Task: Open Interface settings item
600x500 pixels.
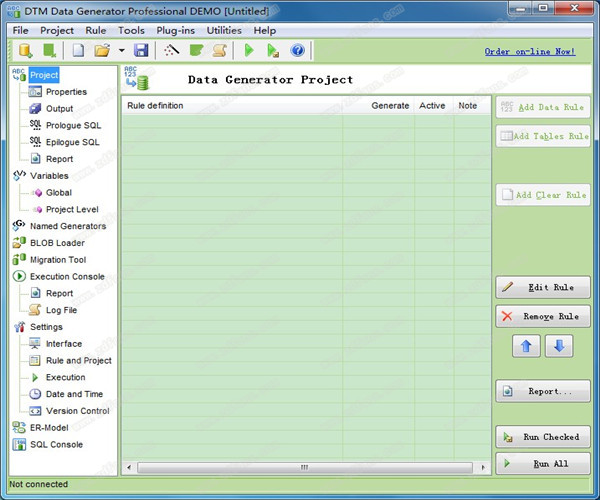Action: (64, 344)
